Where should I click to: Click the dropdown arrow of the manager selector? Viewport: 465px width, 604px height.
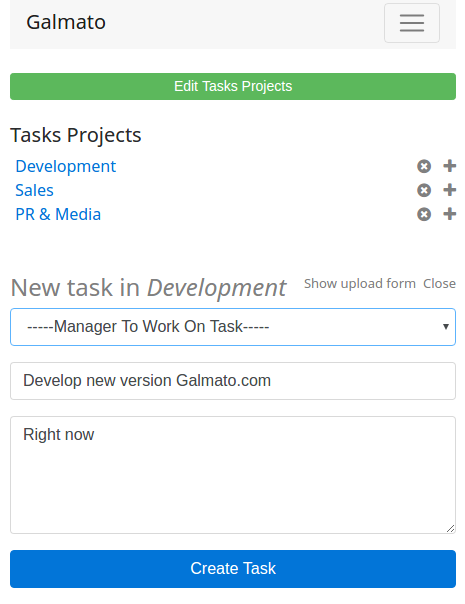[446, 327]
